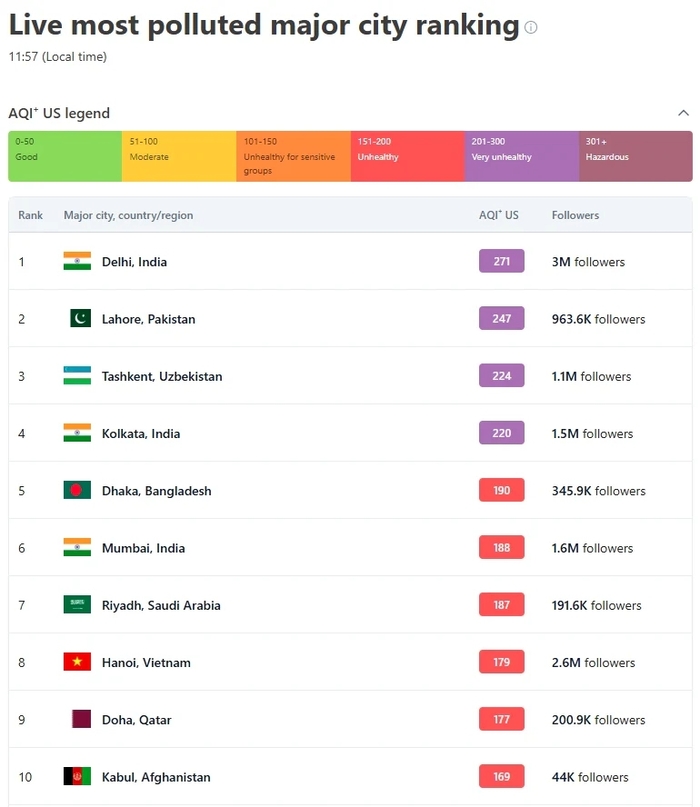
Task: Click the Followers column header
Action: coord(575,215)
